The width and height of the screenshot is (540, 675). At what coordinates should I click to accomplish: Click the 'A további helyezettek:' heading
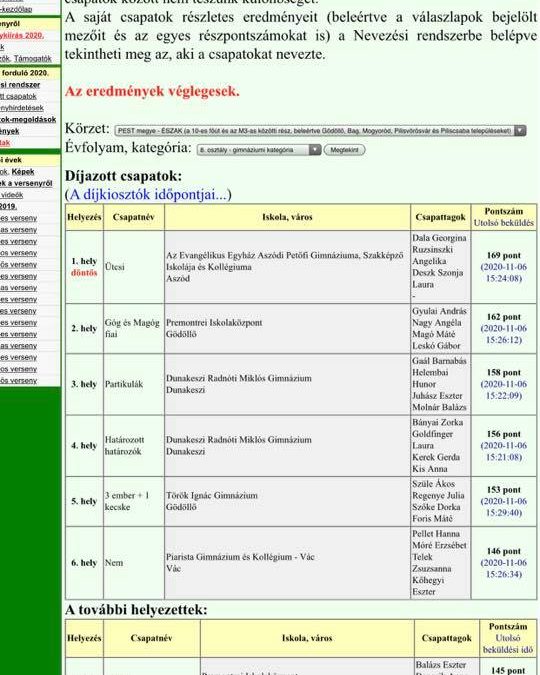pyautogui.click(x=136, y=610)
